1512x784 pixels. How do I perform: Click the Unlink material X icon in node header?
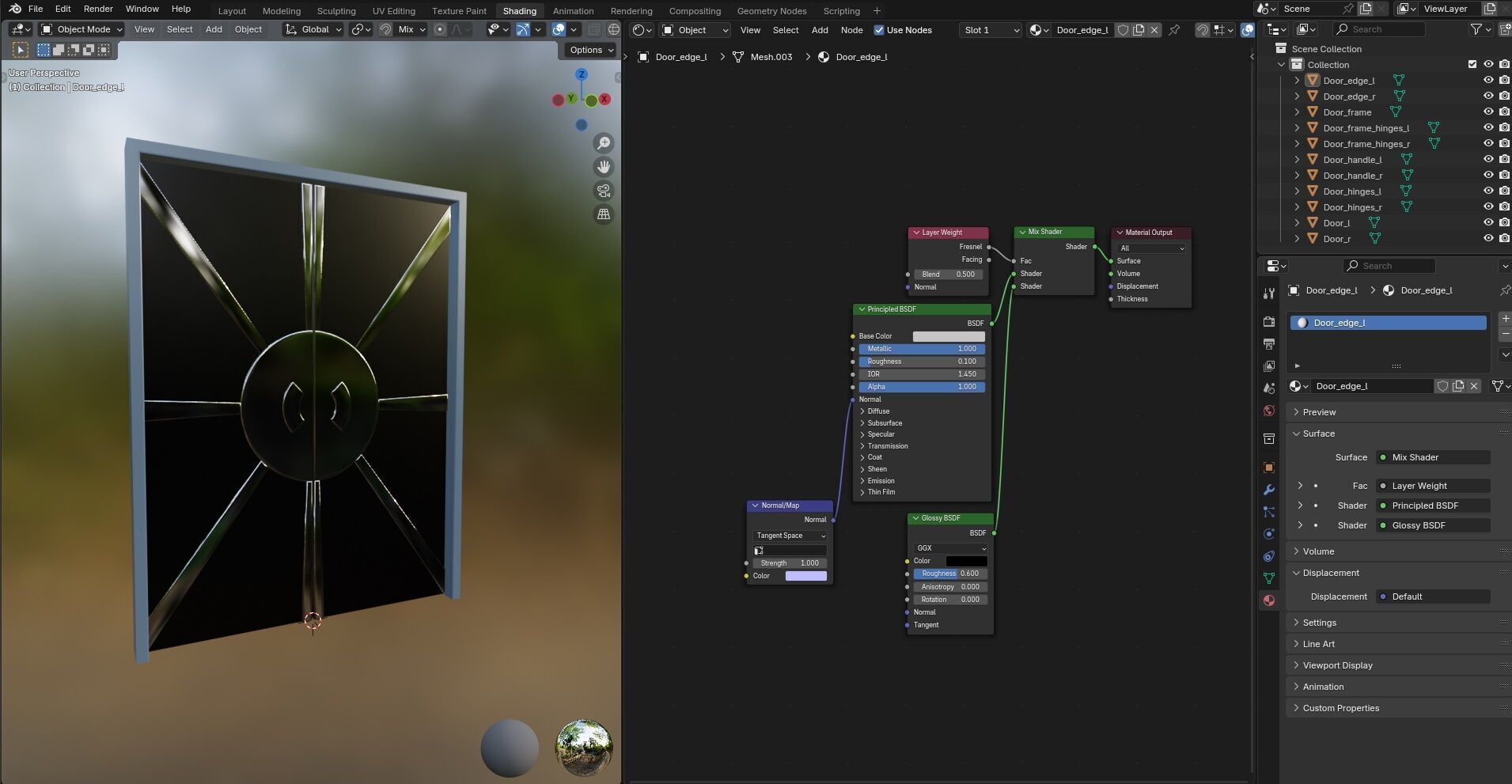pos(1154,30)
